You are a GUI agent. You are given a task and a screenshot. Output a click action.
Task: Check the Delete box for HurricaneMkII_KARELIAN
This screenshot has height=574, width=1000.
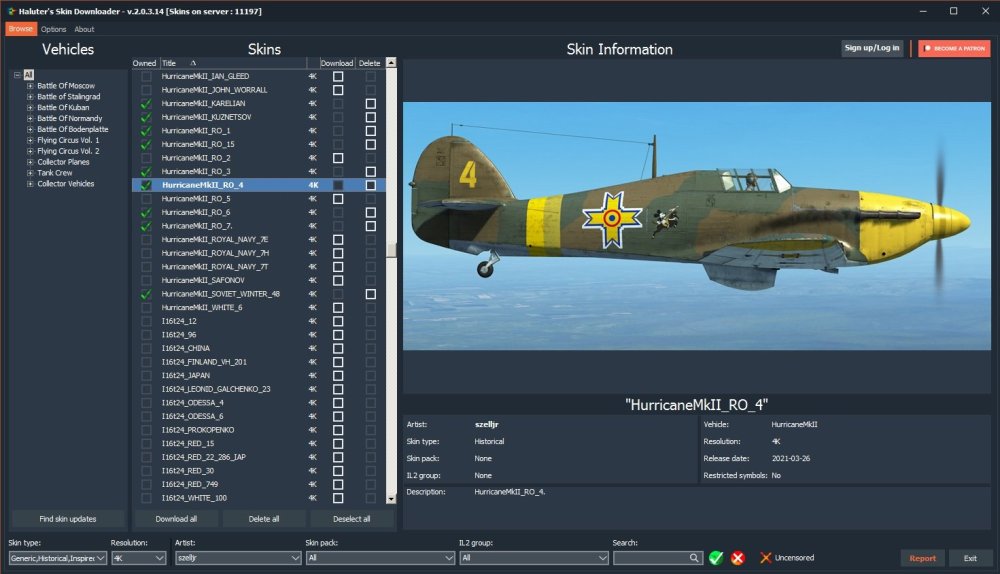click(x=371, y=103)
